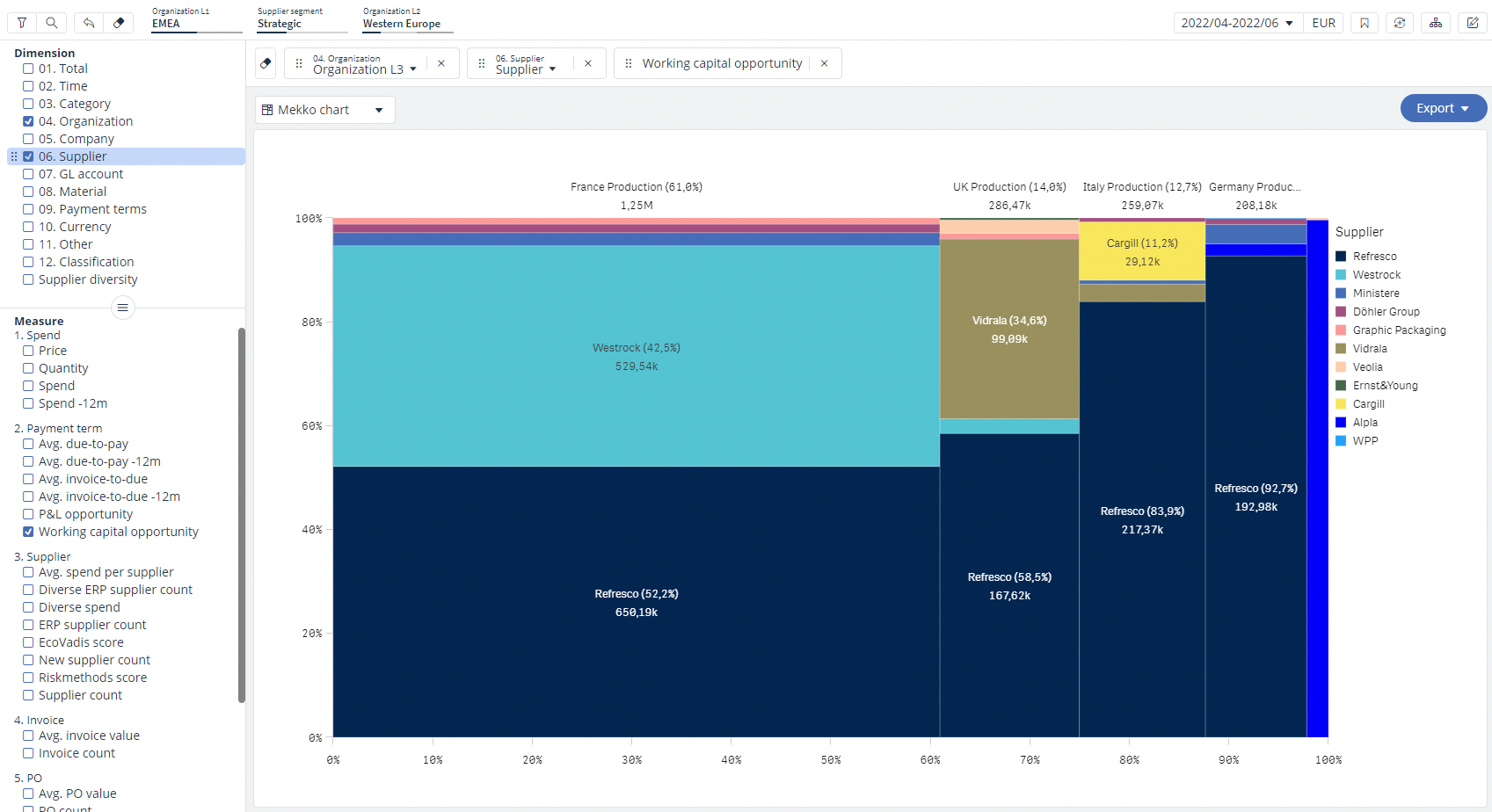
Task: Open the filter funnel icon
Action: coord(22,23)
